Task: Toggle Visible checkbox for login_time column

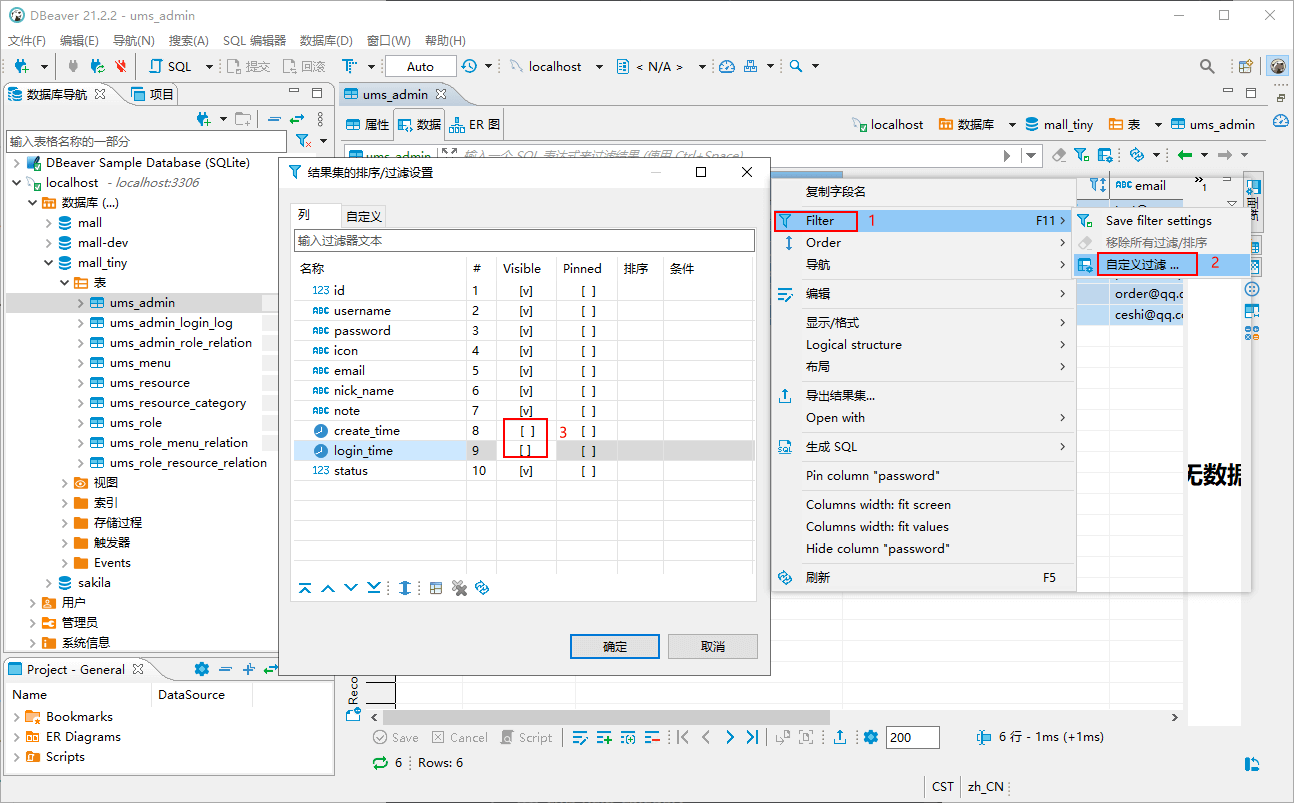Action: point(526,450)
